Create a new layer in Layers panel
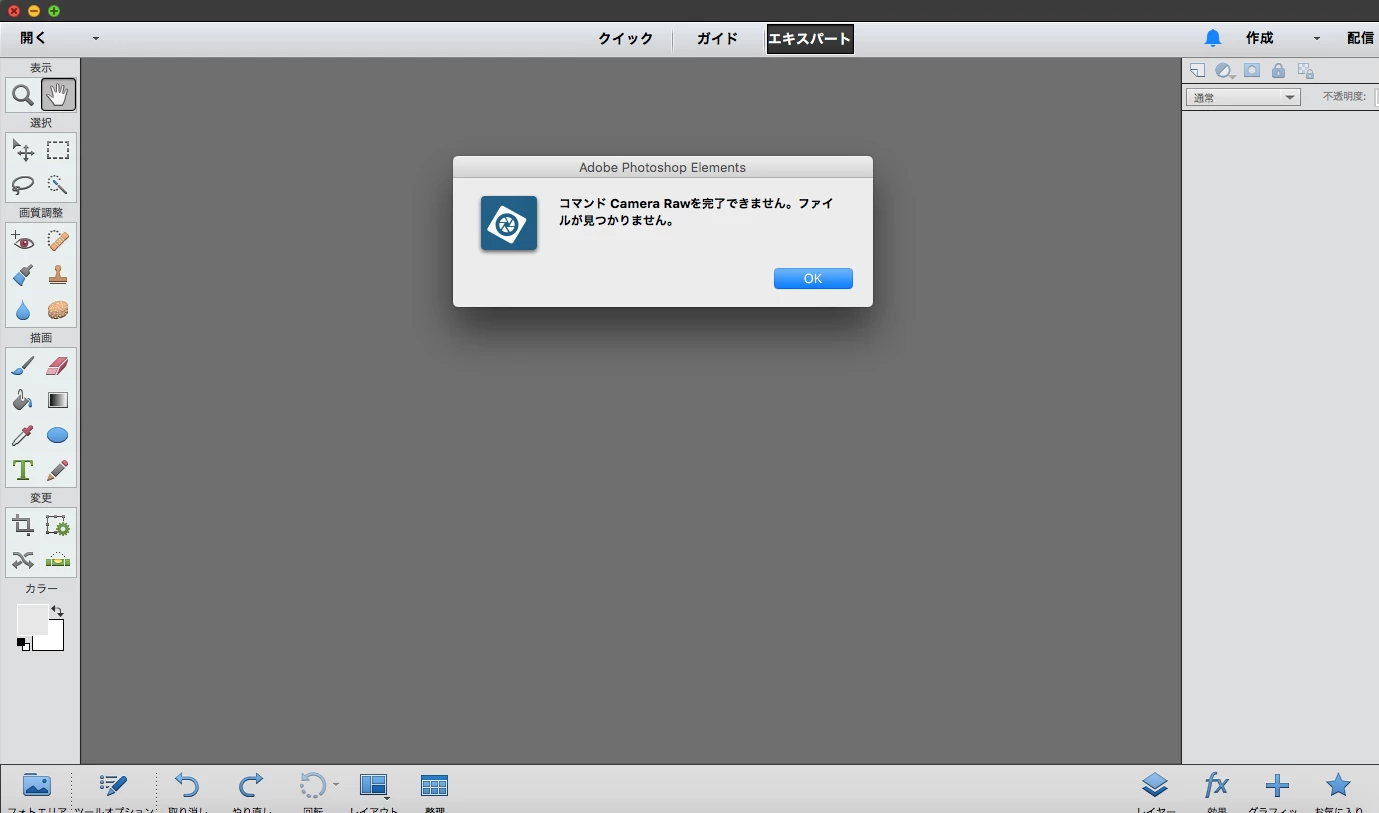Screen dimensions: 1379x813 pyautogui.click(x=1197, y=71)
